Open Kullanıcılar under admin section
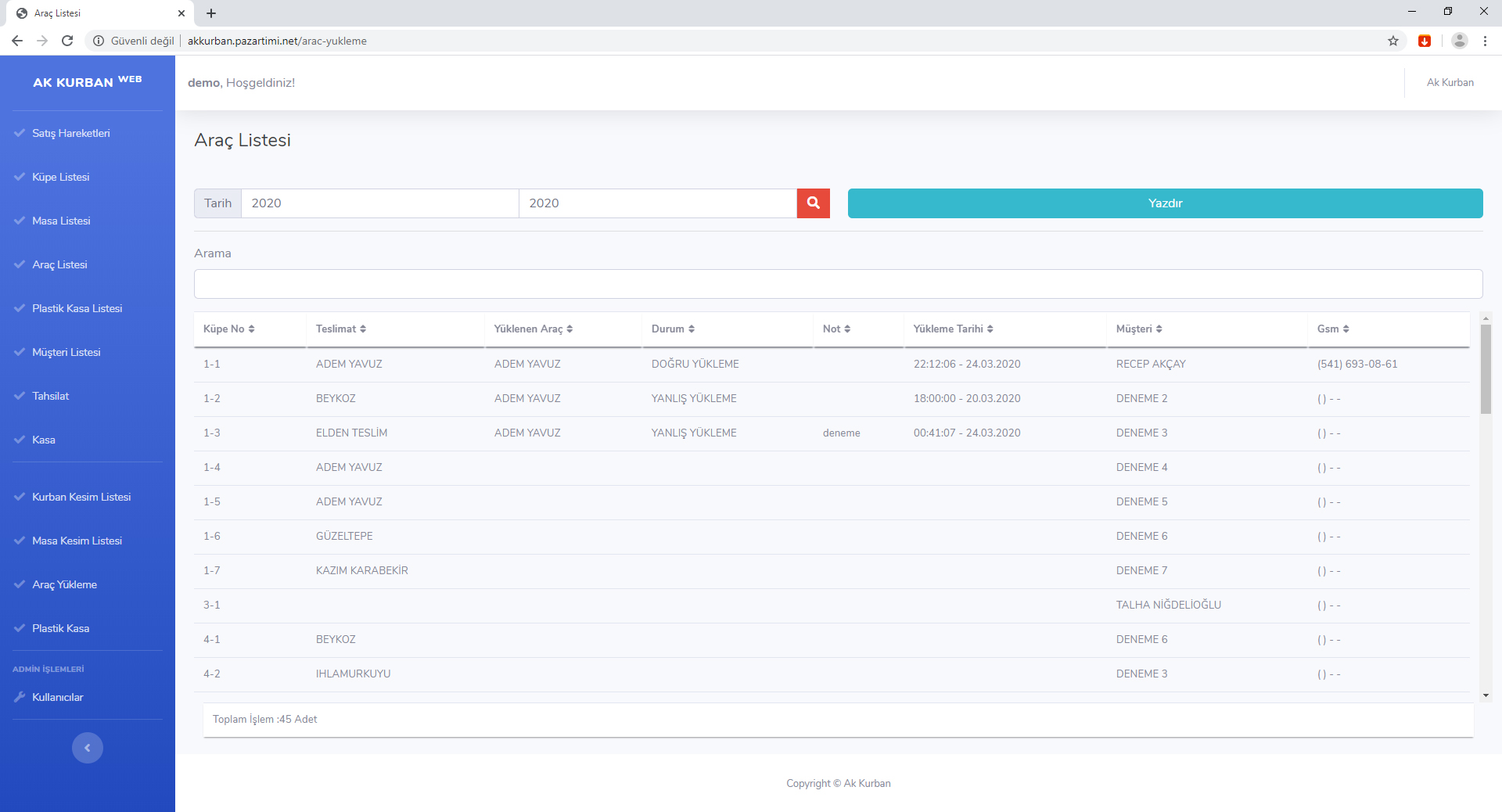Screen dimensions: 1502x812 57,697
